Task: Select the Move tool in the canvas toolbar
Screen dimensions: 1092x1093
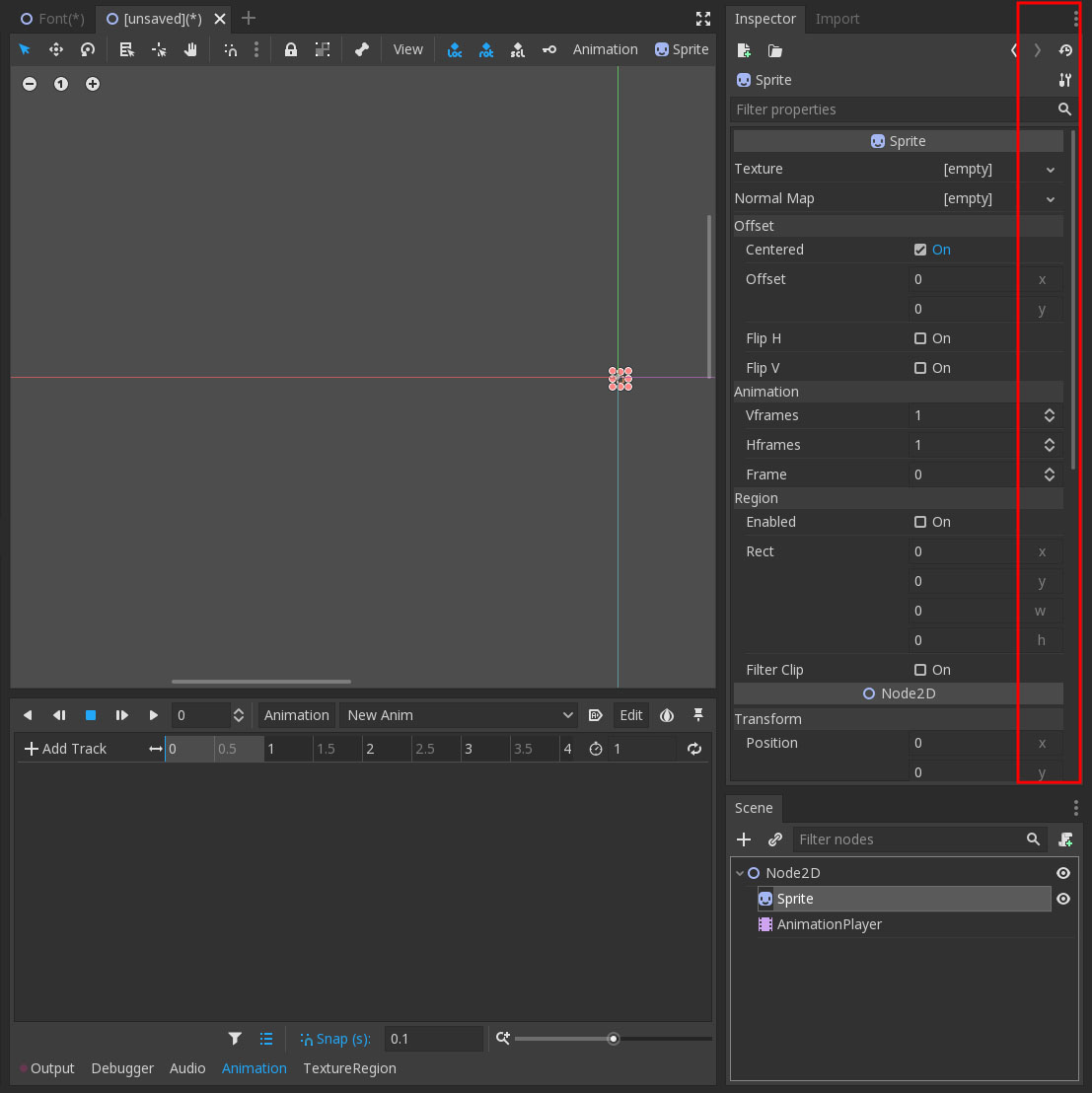Action: [56, 48]
